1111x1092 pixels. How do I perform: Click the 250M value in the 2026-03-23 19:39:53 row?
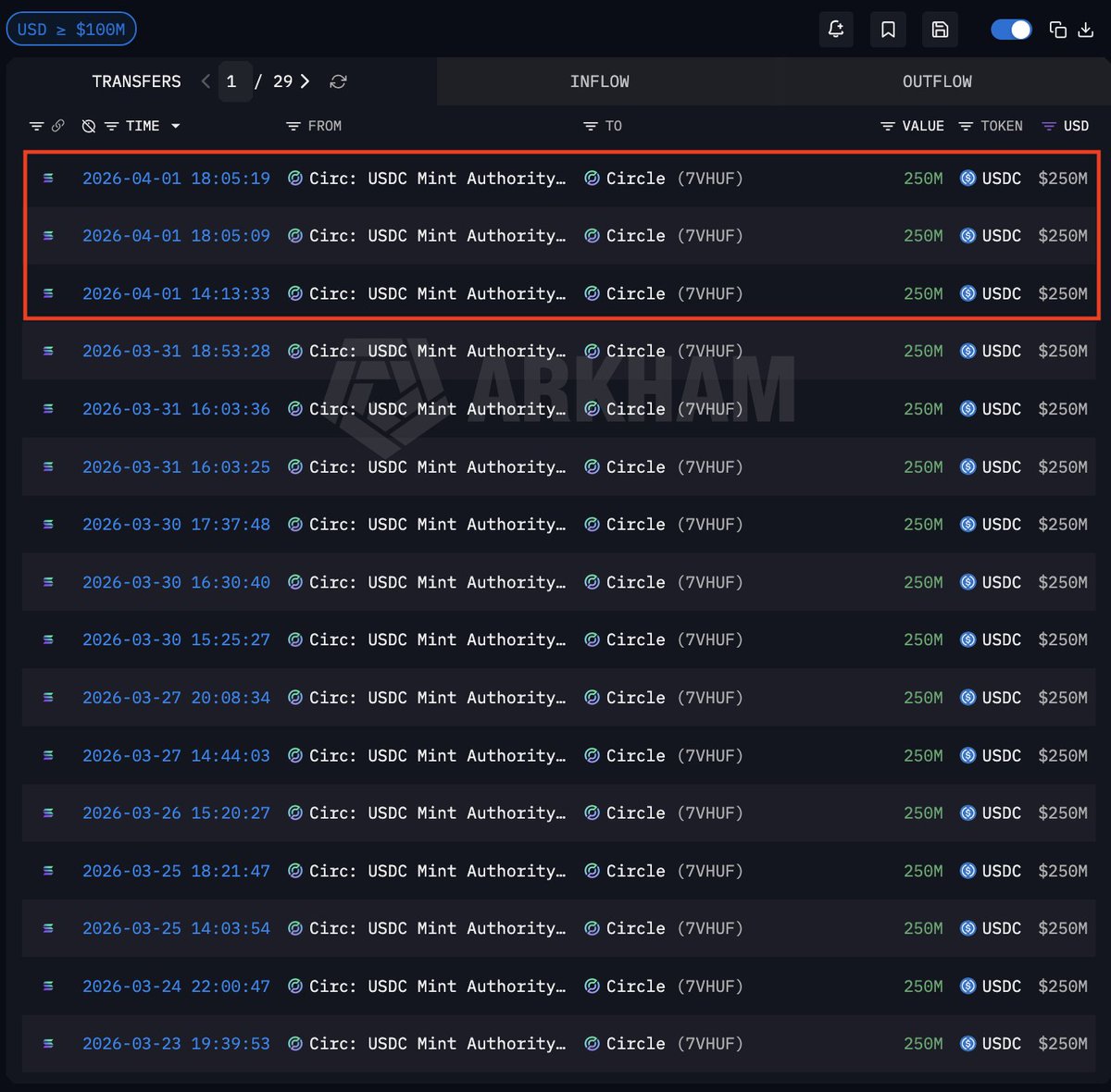pyautogui.click(x=923, y=1044)
